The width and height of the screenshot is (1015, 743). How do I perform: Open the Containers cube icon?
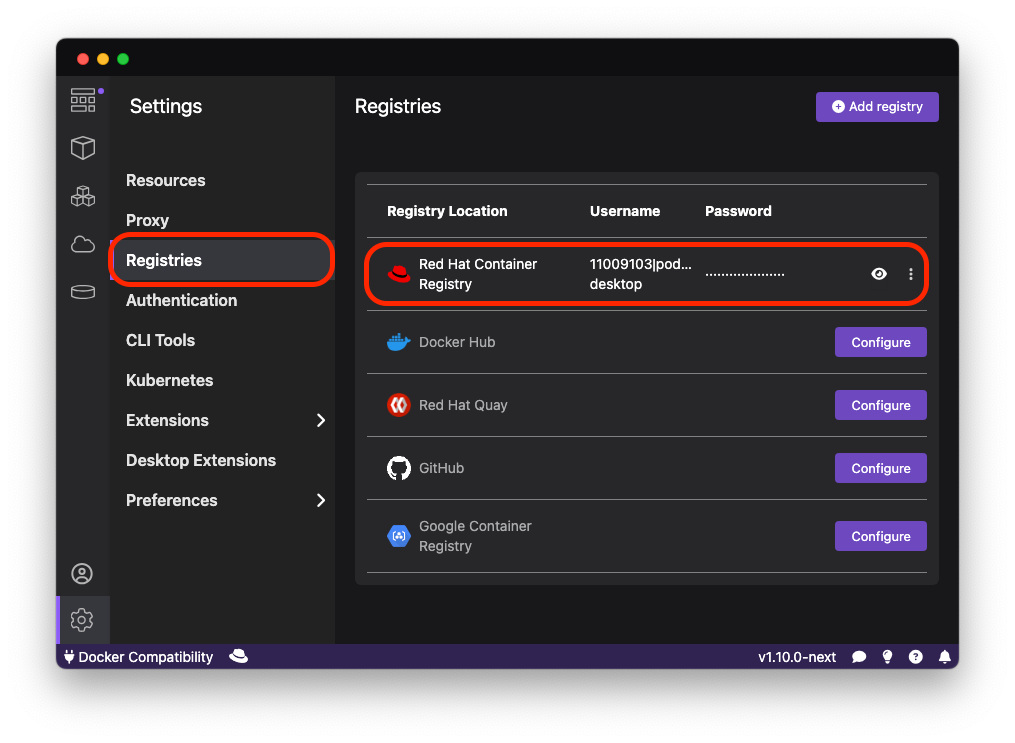pyautogui.click(x=83, y=148)
